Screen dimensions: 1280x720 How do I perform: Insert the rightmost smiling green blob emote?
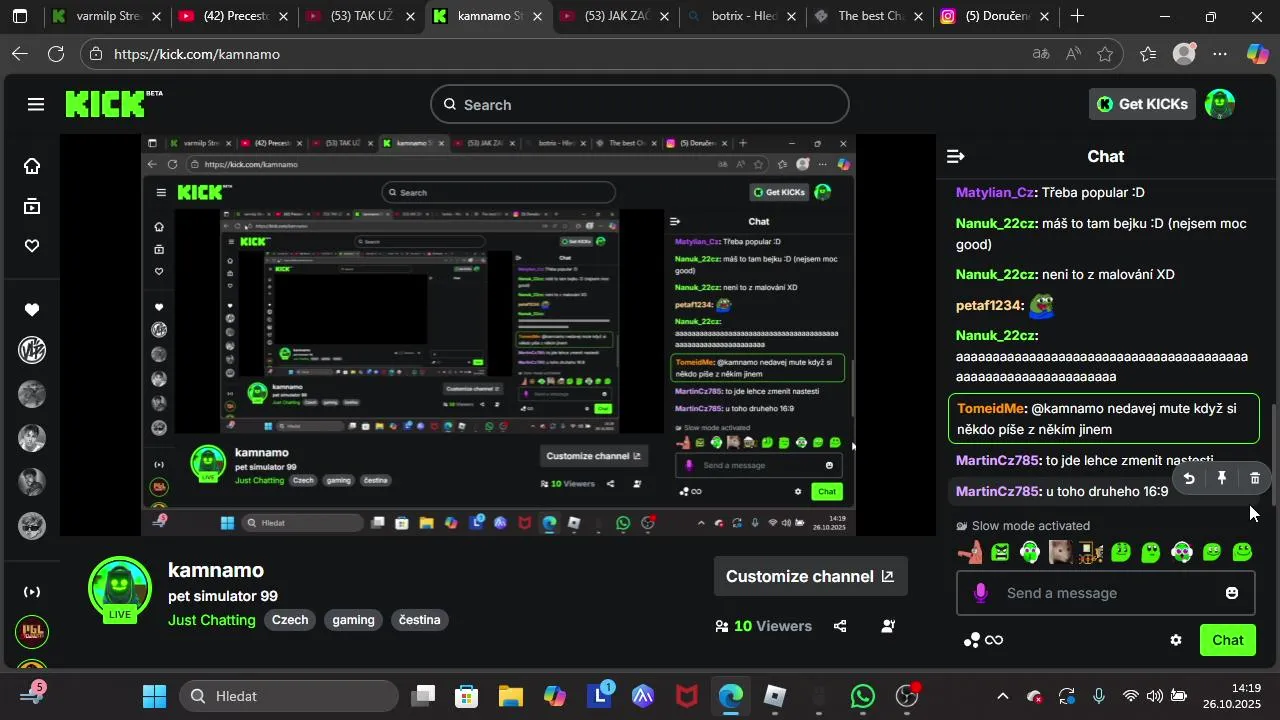(1243, 552)
